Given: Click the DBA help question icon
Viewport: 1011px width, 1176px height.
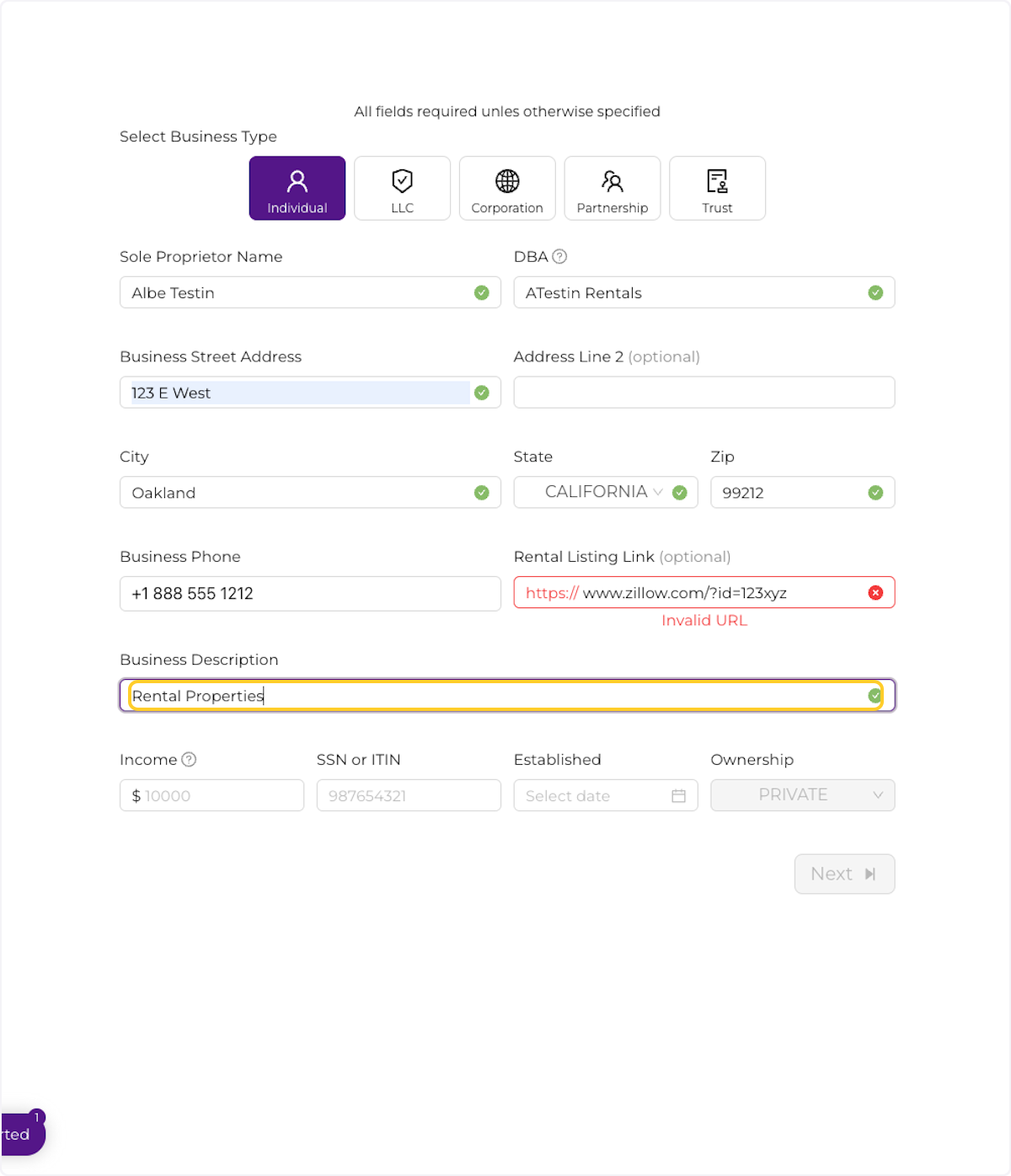Looking at the screenshot, I should (x=559, y=257).
